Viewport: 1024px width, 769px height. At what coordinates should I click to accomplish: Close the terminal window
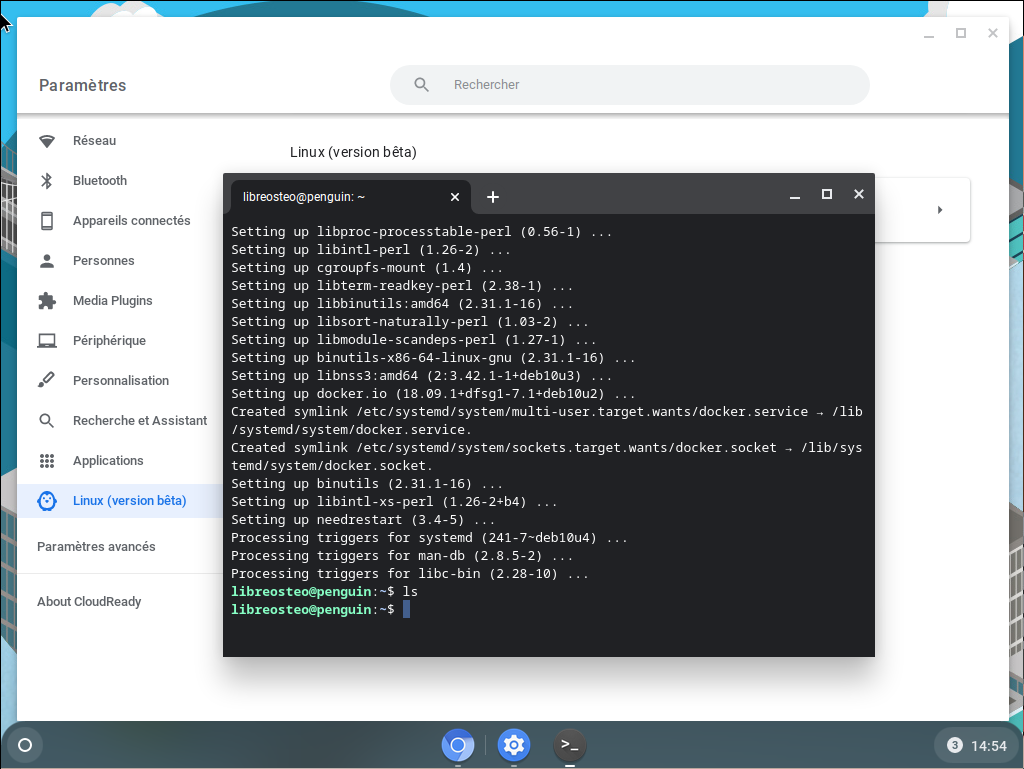pyautogui.click(x=859, y=194)
